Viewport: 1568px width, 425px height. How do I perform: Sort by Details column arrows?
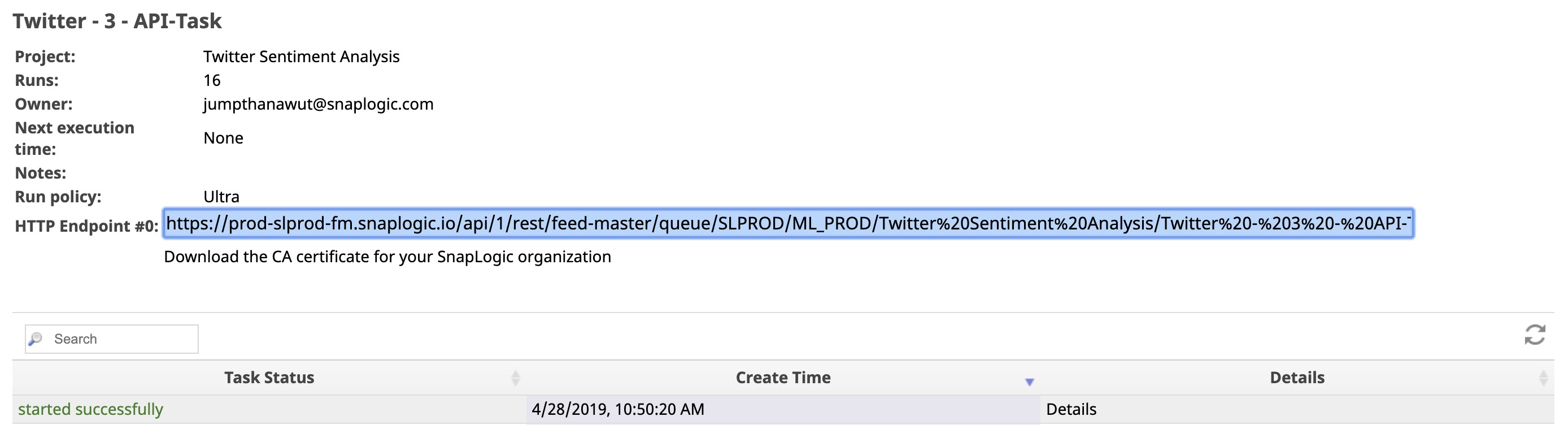1544,378
